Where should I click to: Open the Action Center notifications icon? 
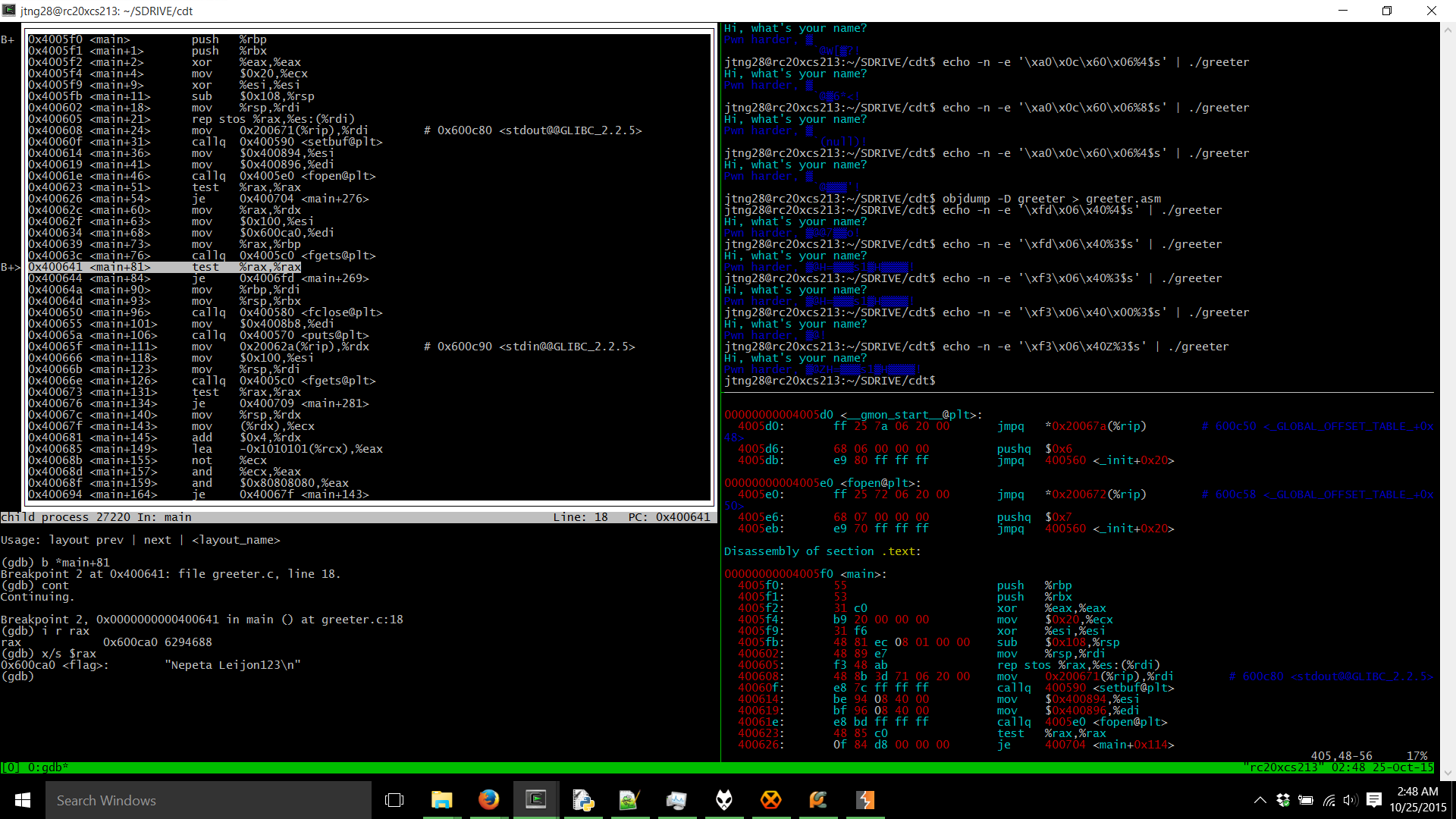1374,800
